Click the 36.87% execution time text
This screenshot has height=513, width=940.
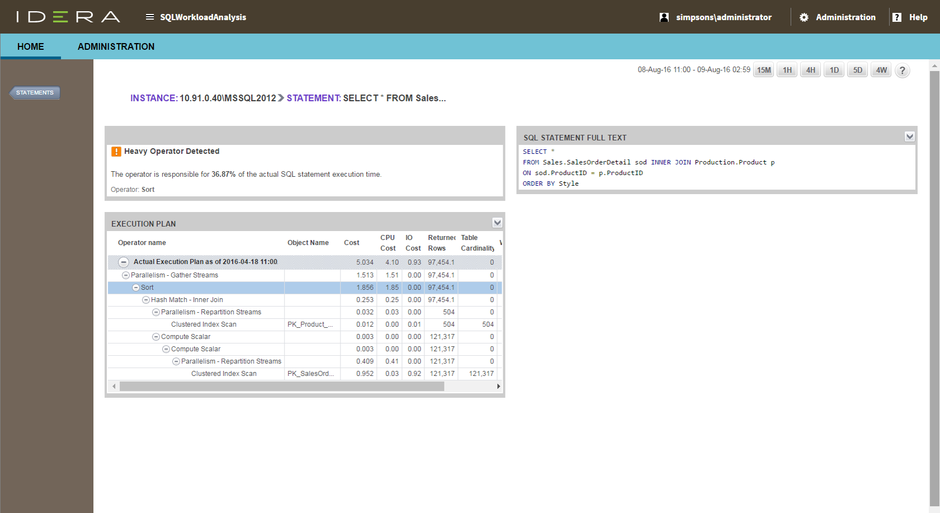(x=223, y=174)
